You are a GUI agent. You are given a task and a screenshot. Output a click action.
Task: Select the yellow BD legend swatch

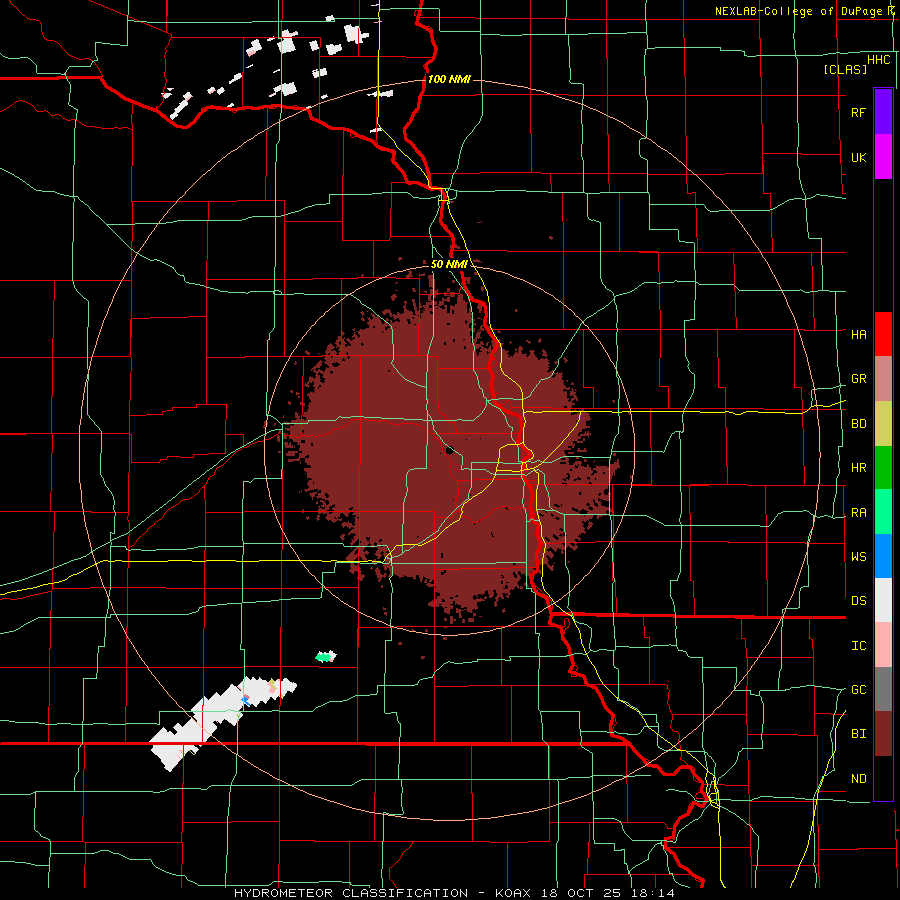[883, 423]
